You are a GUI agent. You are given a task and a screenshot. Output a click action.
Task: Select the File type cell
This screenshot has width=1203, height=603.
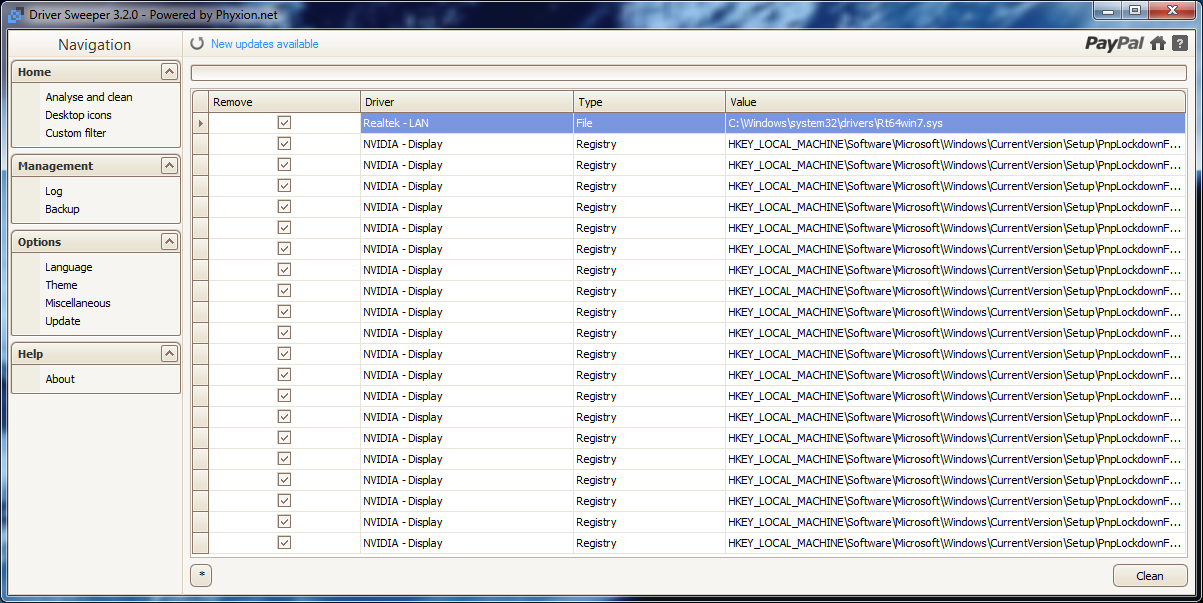pyautogui.click(x=649, y=122)
